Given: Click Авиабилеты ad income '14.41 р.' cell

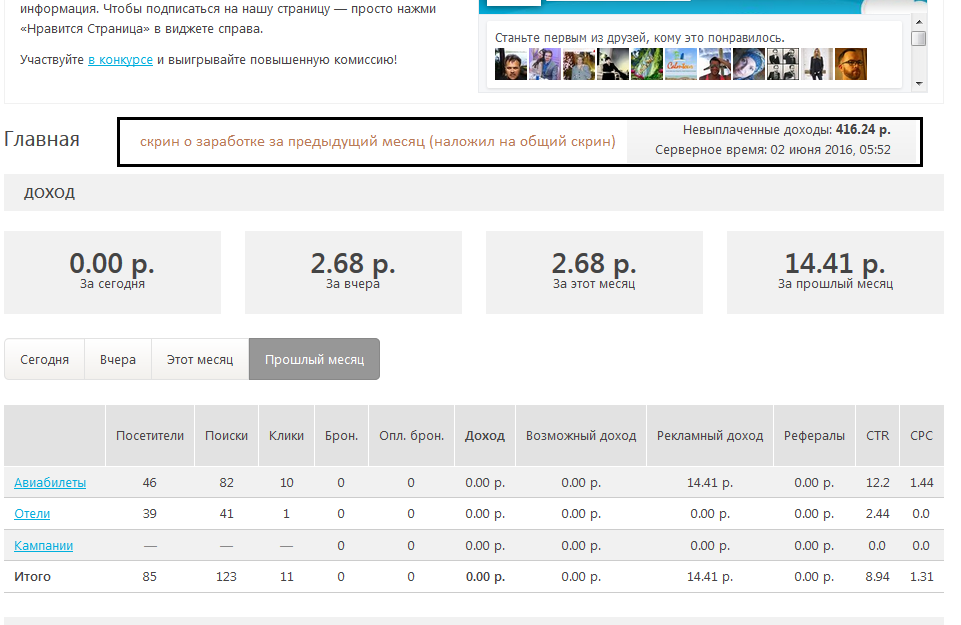Looking at the screenshot, I should pyautogui.click(x=710, y=482).
